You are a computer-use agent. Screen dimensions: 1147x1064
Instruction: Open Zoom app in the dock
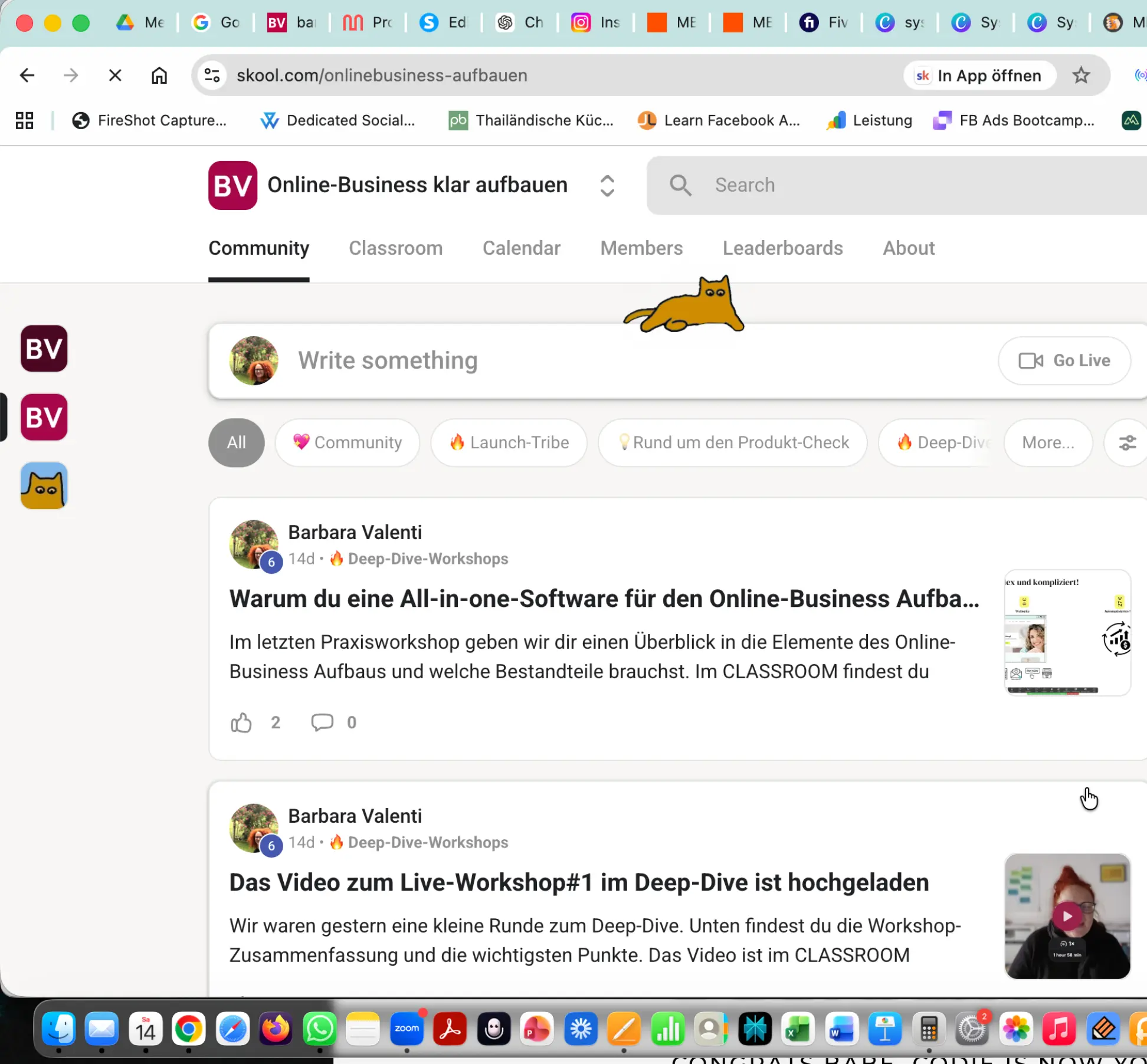(x=407, y=1029)
